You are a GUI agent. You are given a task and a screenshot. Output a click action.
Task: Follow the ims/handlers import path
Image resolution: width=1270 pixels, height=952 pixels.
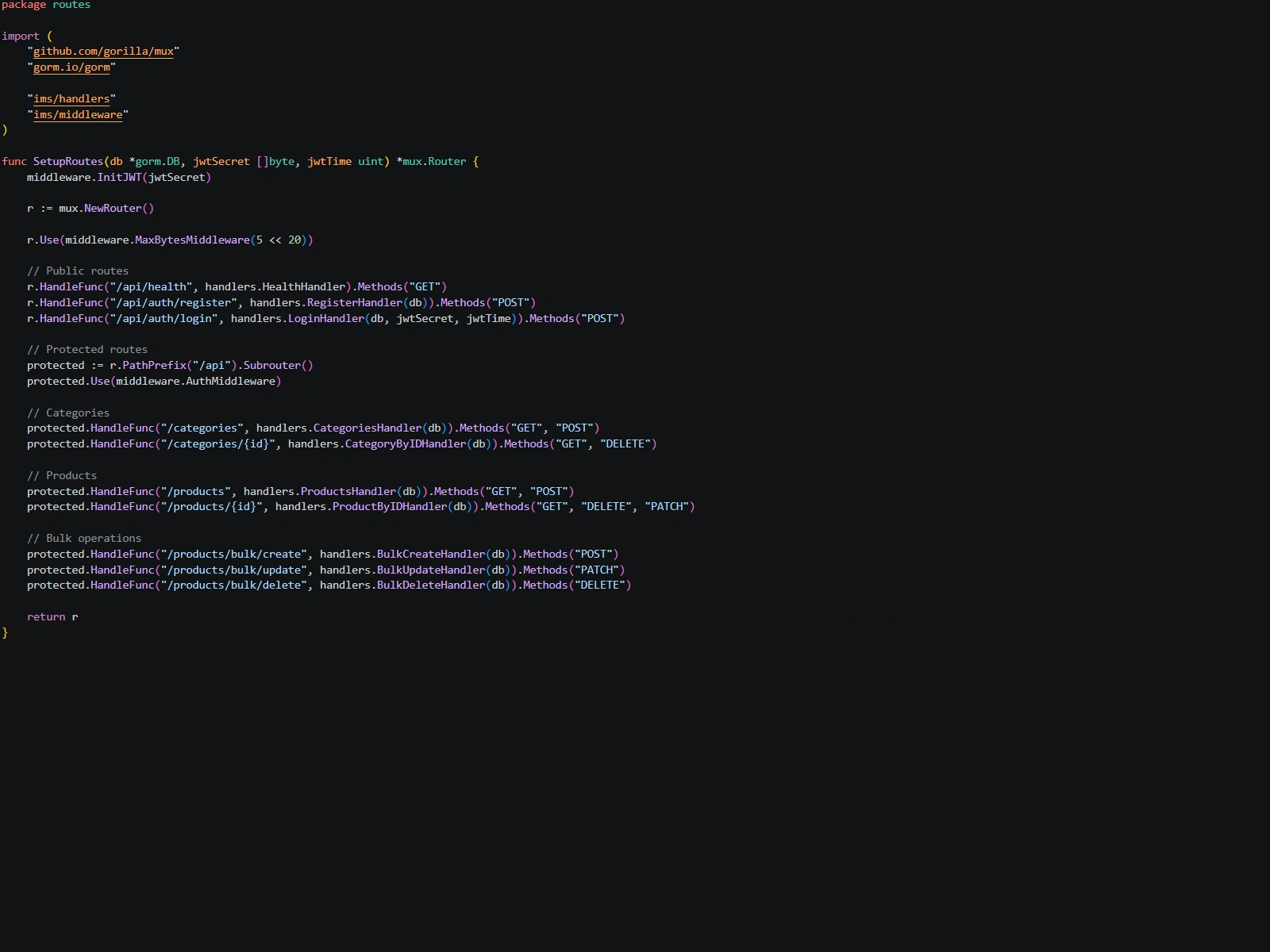(x=71, y=98)
